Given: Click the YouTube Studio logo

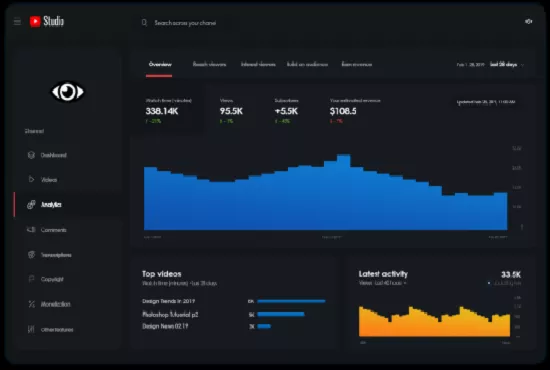Looking at the screenshot, I should coord(47,21).
